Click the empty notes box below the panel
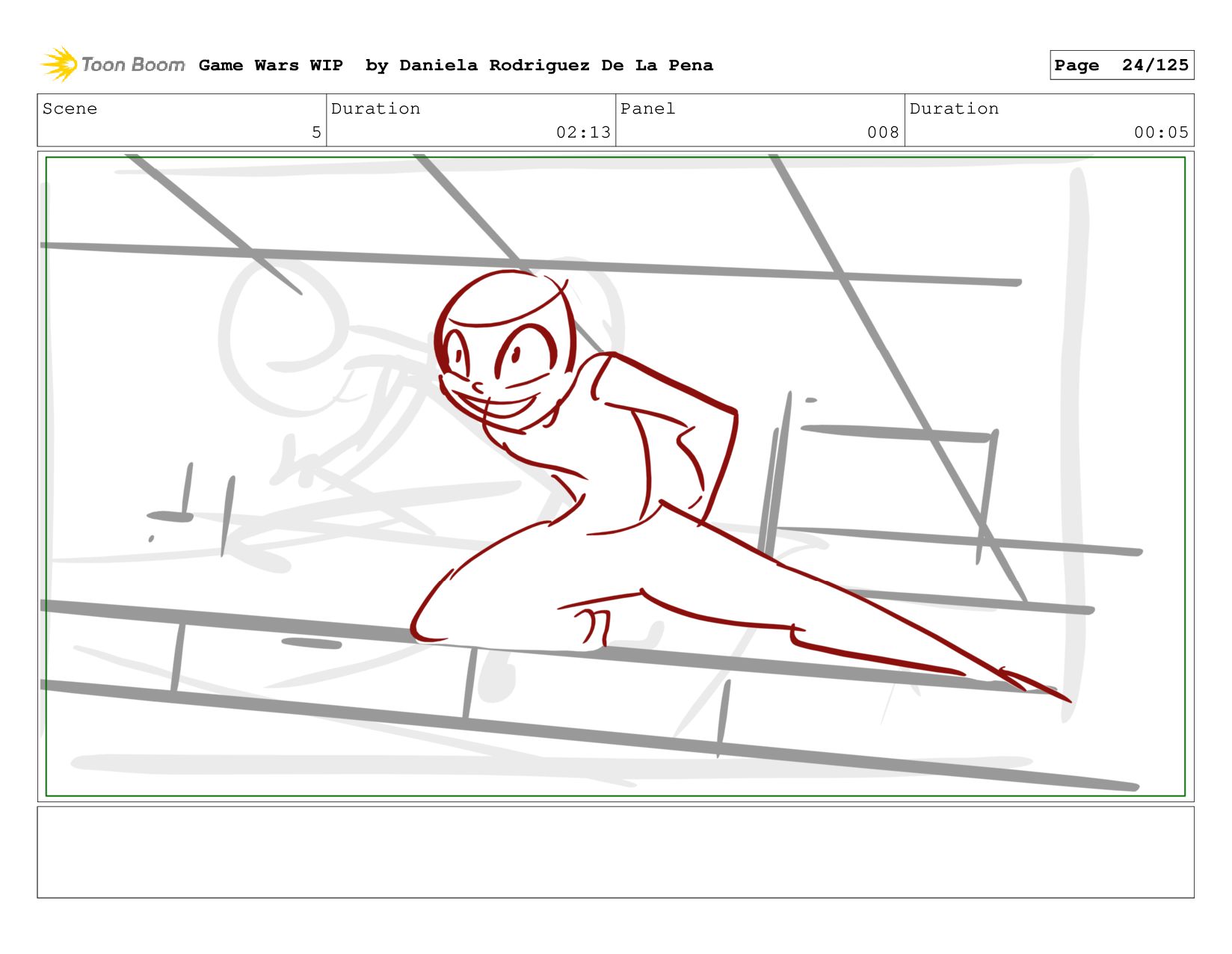This screenshot has width=1232, height=954. tap(615, 852)
